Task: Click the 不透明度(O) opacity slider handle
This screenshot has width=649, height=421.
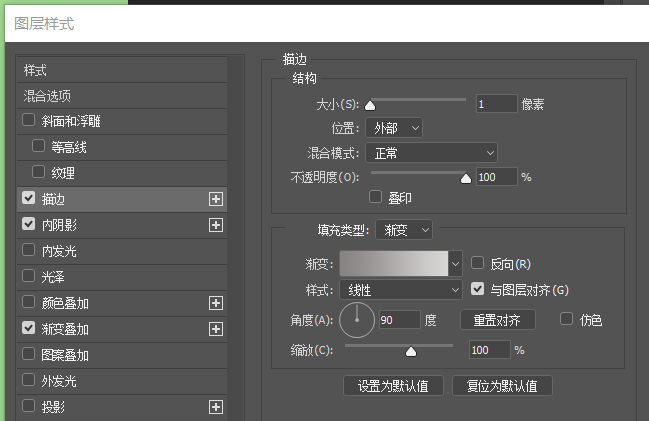Action: 466,178
